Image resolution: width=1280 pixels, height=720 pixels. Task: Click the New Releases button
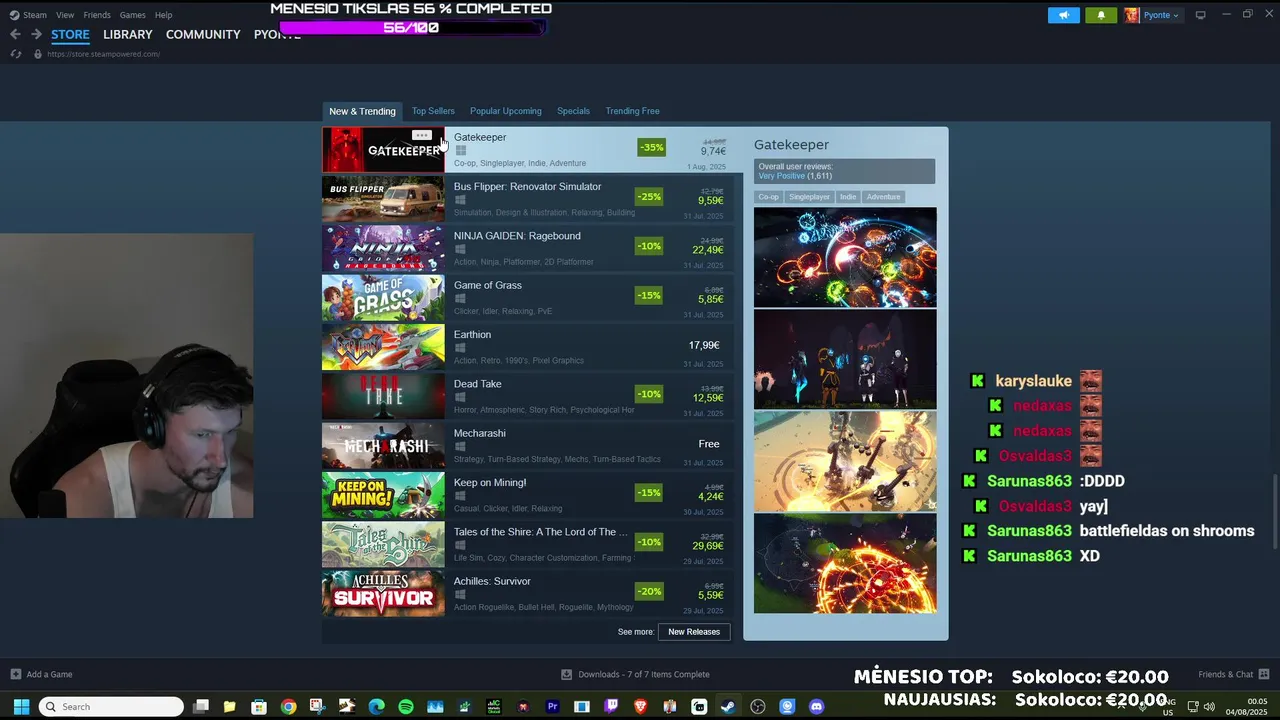694,632
